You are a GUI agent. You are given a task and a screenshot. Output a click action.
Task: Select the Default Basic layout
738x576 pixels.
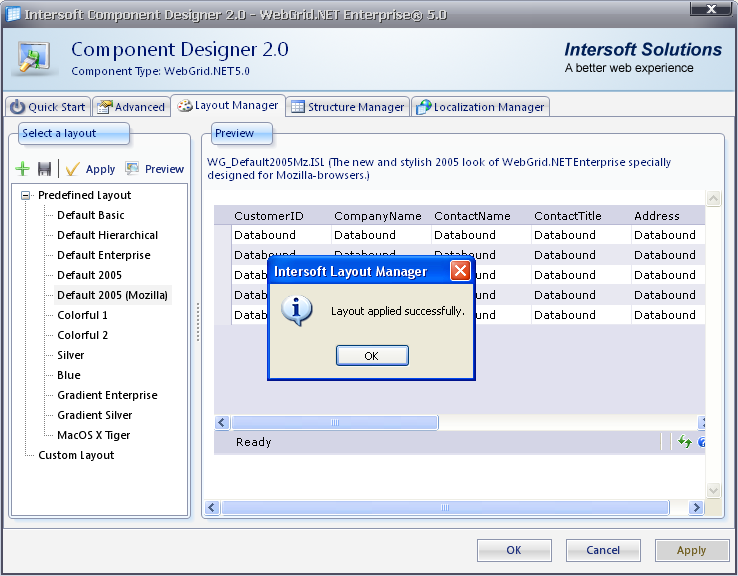click(91, 215)
